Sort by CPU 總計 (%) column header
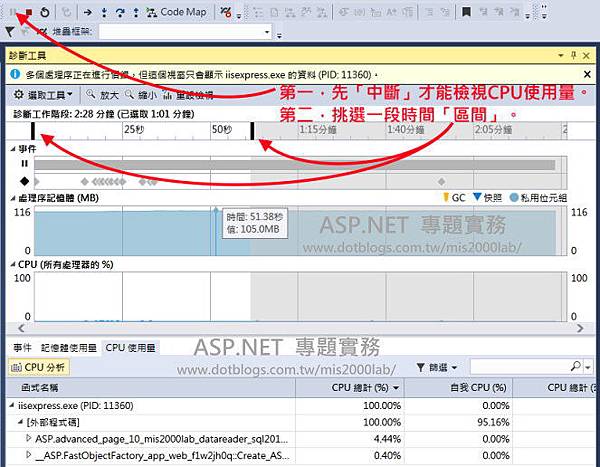This screenshot has height=467, width=600. (x=350, y=388)
